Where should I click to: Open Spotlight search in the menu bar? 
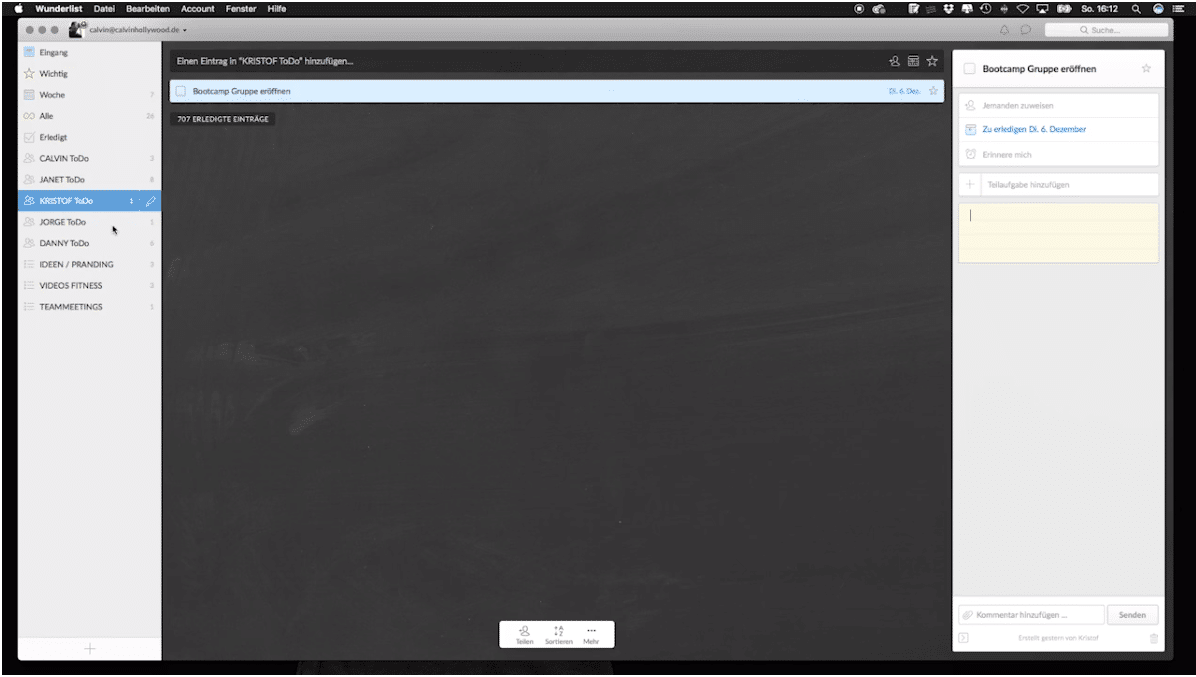click(1136, 8)
